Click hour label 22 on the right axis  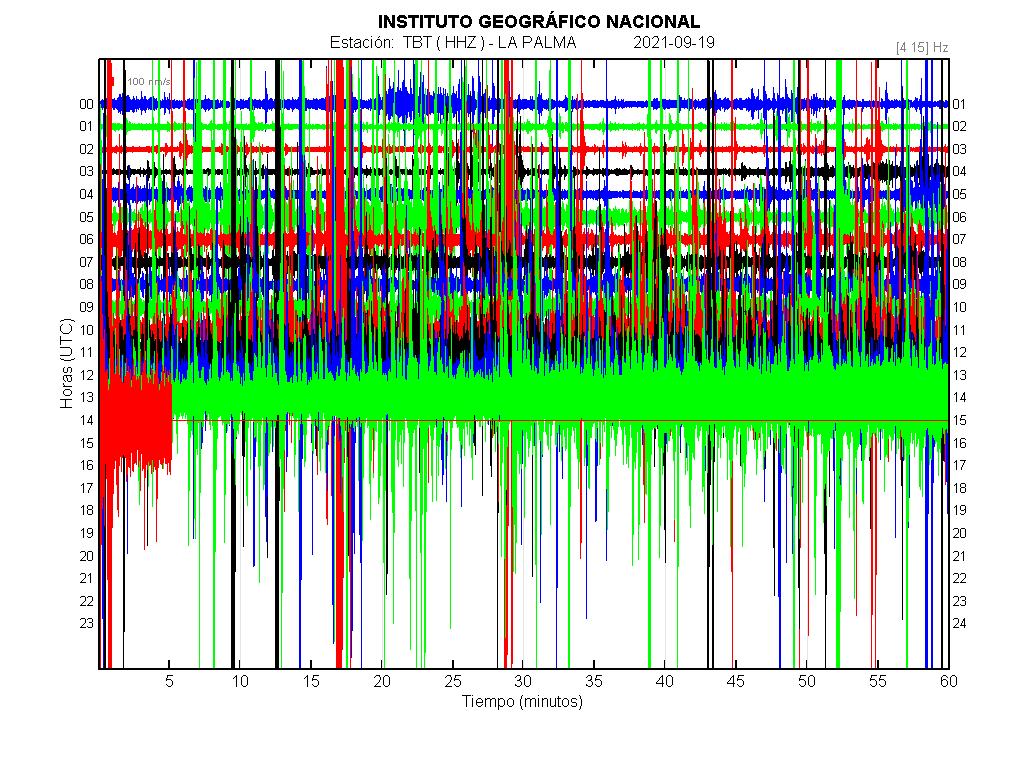(959, 578)
